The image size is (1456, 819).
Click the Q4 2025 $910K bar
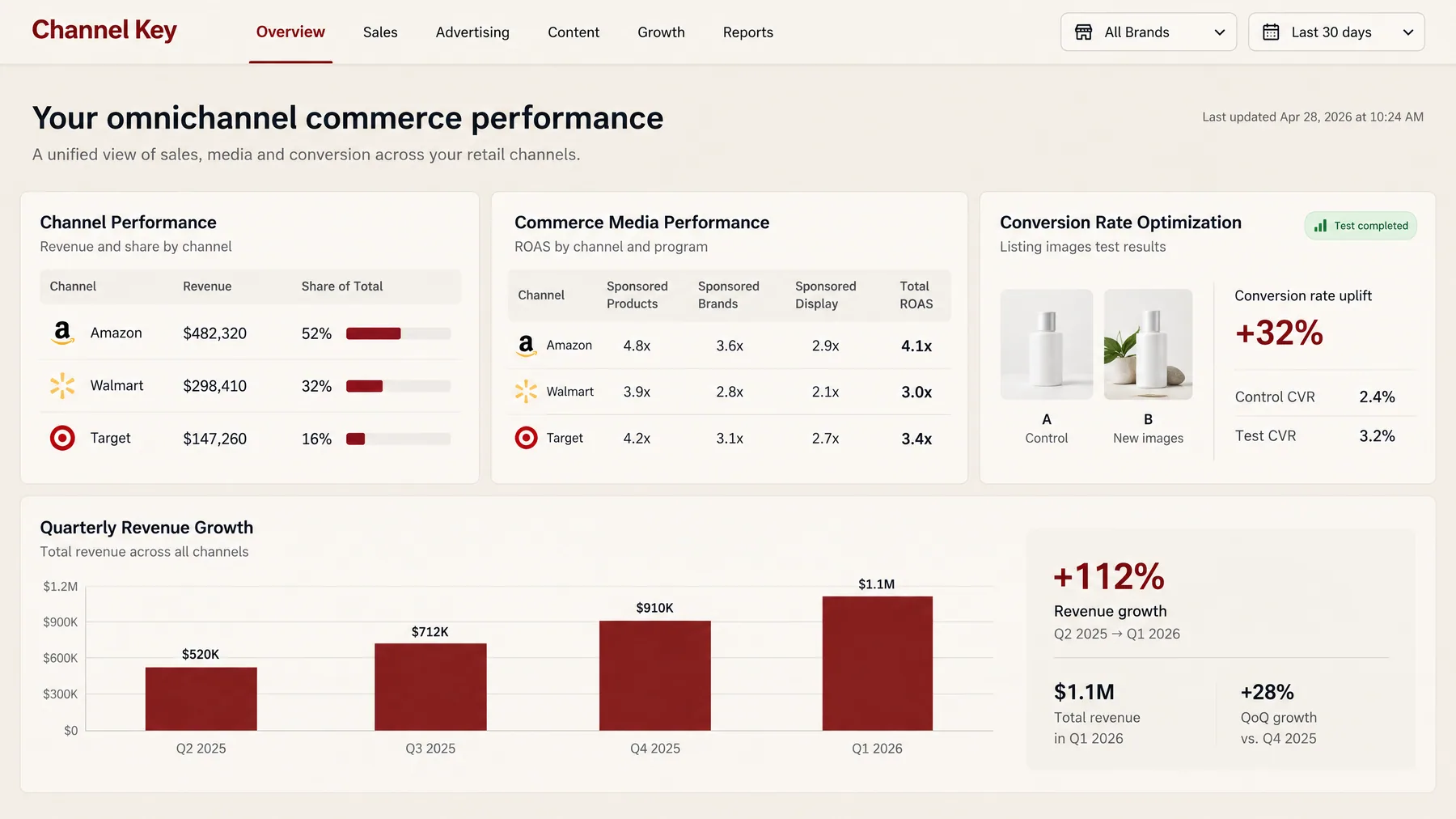click(x=655, y=676)
